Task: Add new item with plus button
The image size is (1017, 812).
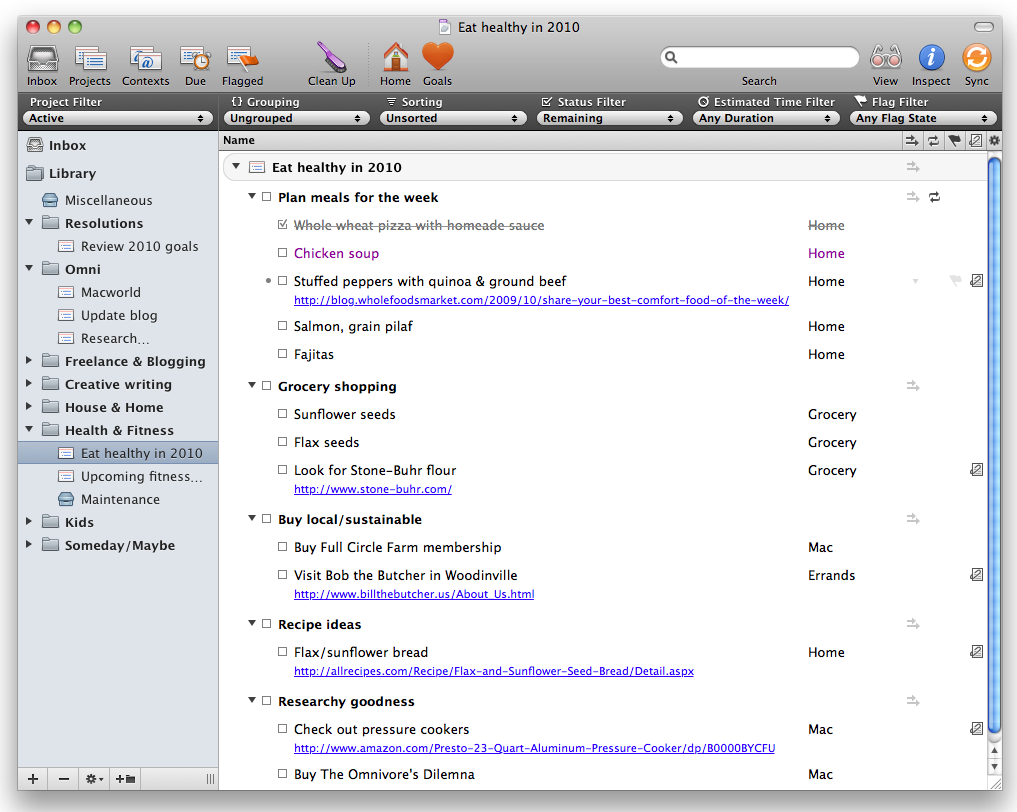Action: pyautogui.click(x=33, y=779)
